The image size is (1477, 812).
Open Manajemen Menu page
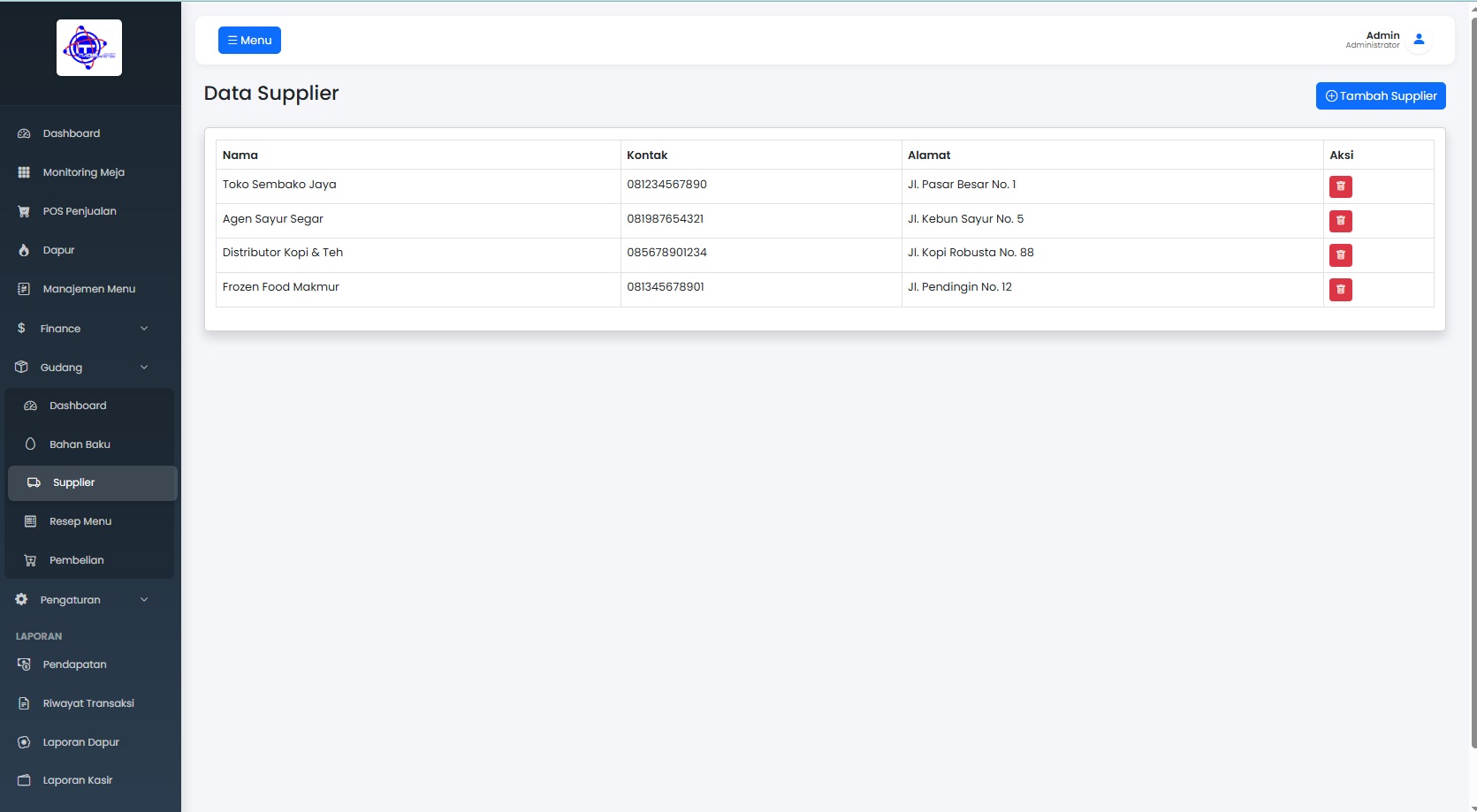(x=90, y=289)
